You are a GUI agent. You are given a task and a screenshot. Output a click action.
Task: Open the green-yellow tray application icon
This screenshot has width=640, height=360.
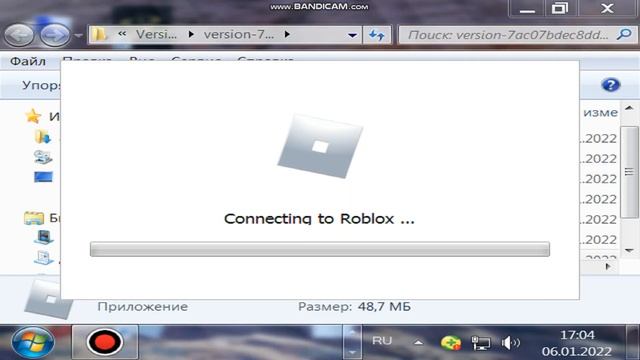tap(451, 343)
